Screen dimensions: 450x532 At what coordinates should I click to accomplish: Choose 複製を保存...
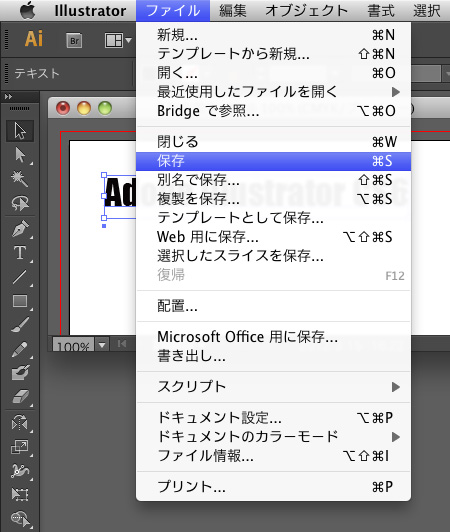[x=273, y=199]
